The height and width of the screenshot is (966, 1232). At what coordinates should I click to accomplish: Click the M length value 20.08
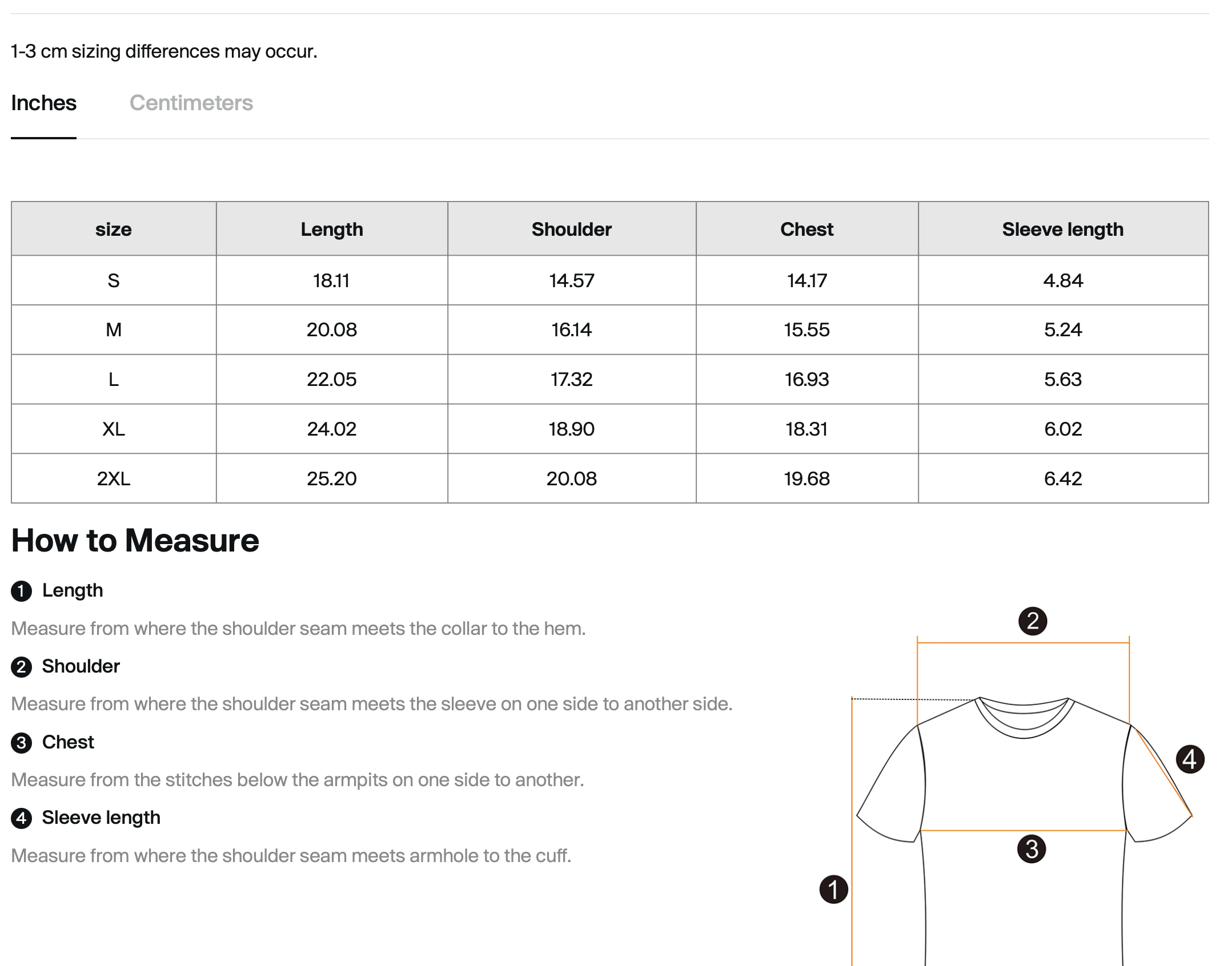click(x=332, y=330)
